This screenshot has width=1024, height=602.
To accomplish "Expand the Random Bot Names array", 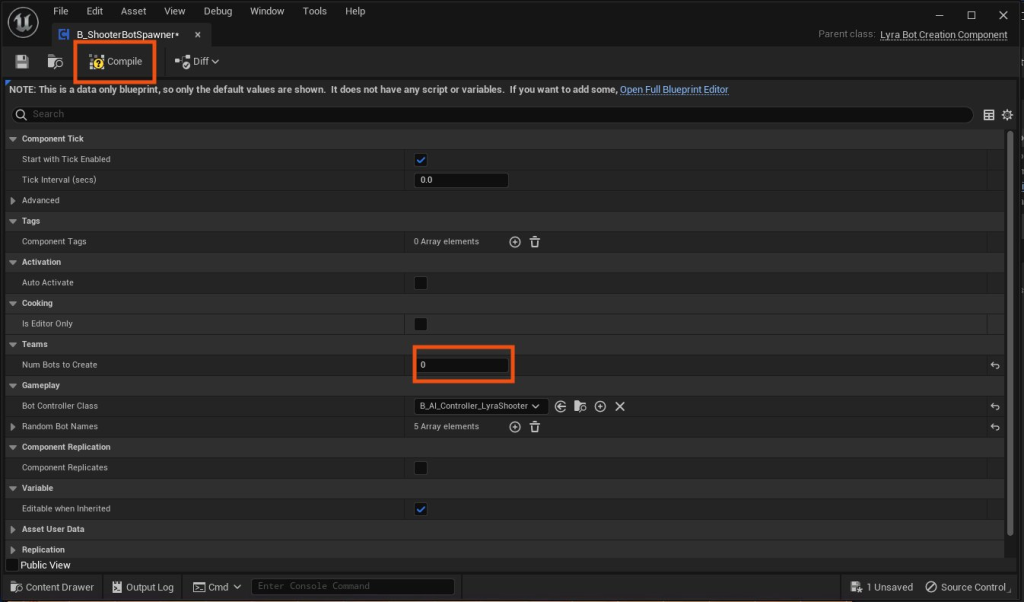I will 13,427.
